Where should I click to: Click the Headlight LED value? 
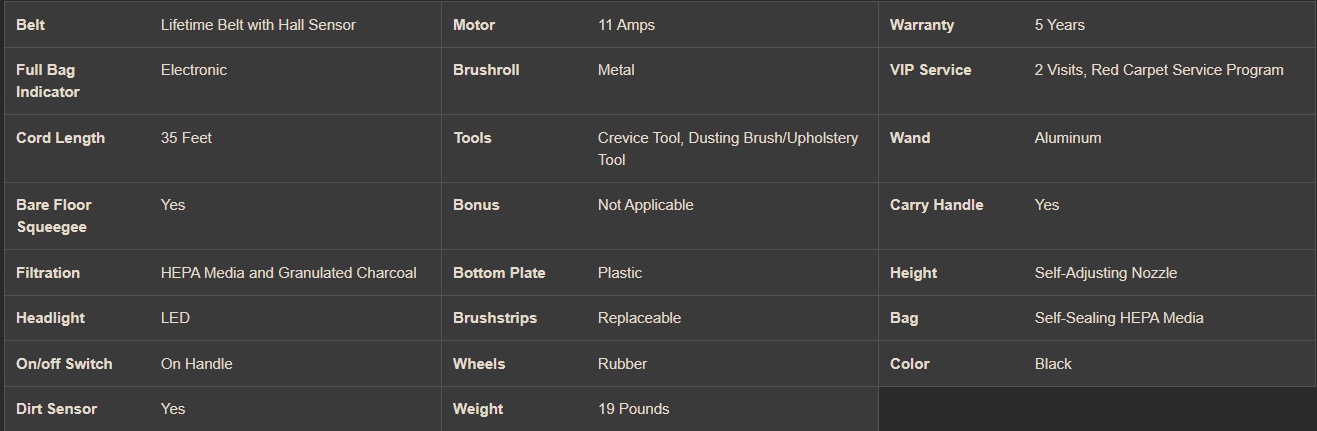pos(175,318)
